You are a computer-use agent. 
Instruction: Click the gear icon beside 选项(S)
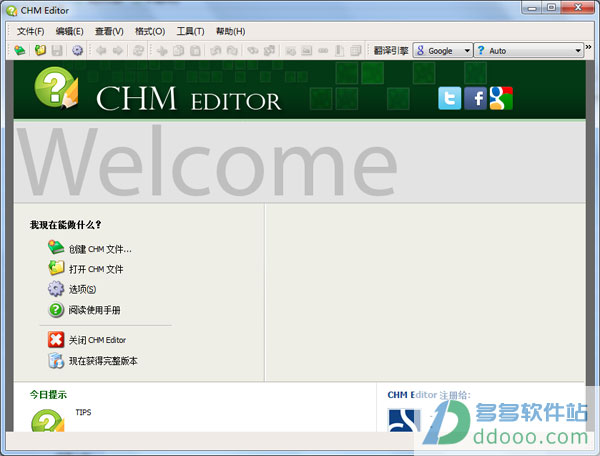(x=56, y=288)
